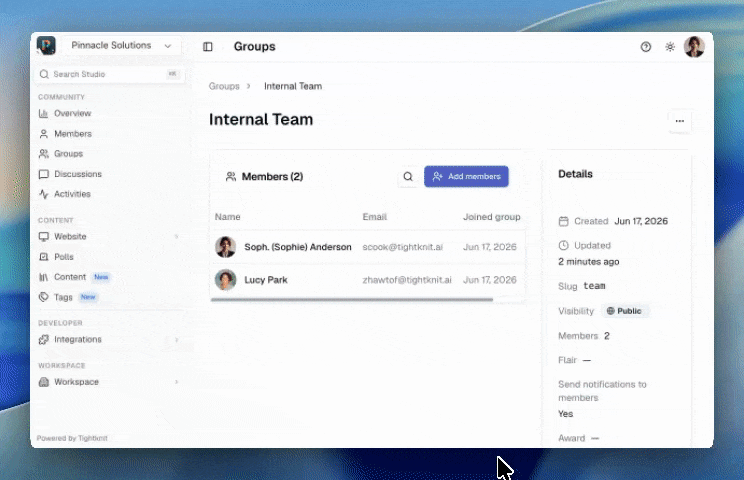This screenshot has height=480, width=744.
Task: Click the Powered by Tightknit link
Action: point(72,438)
